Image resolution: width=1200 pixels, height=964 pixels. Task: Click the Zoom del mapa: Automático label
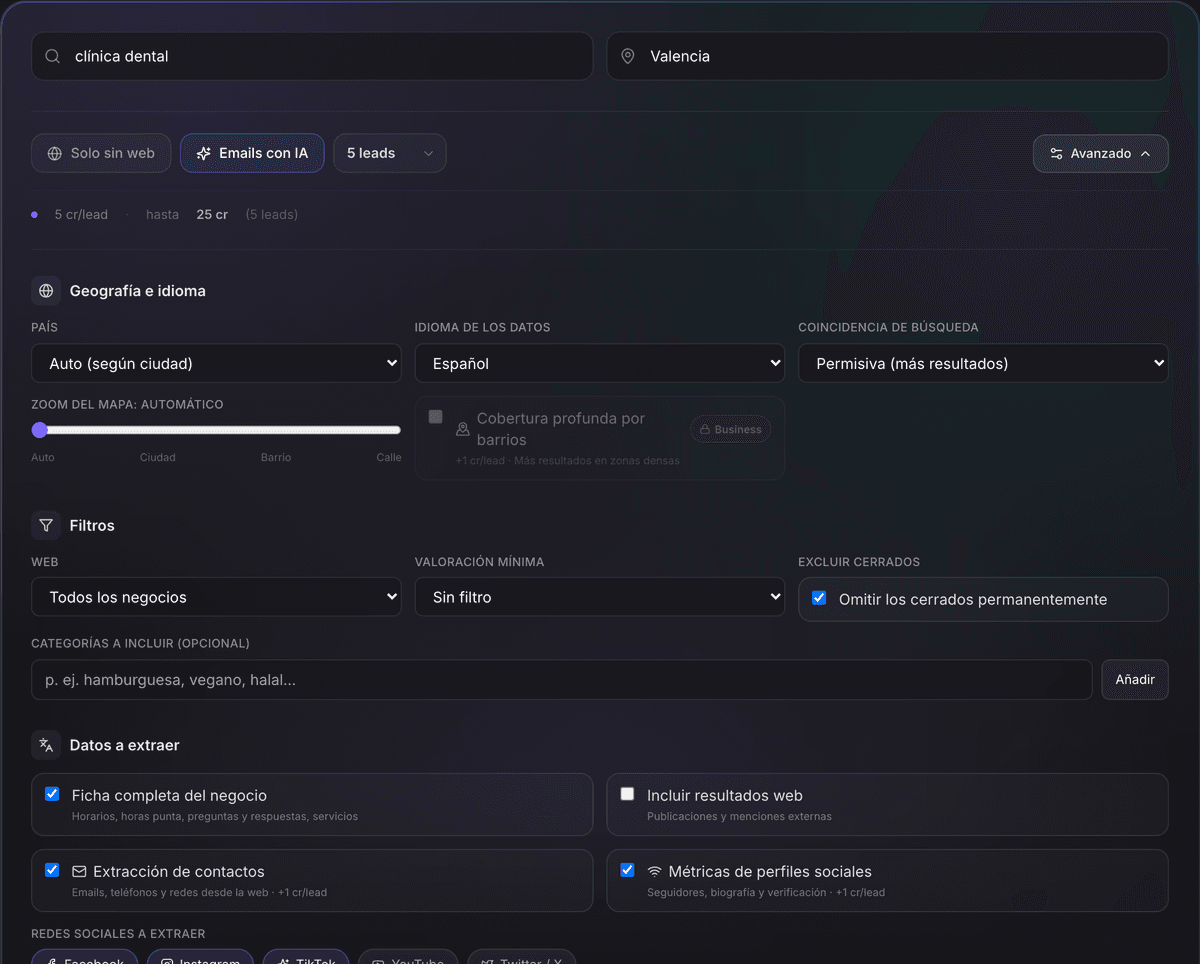coord(127,405)
